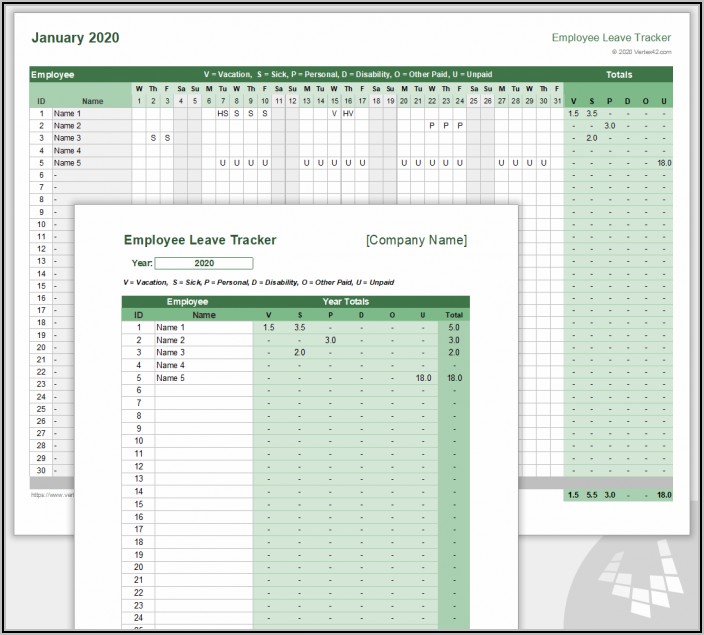Select the Year input field showing 2020

tap(204, 263)
